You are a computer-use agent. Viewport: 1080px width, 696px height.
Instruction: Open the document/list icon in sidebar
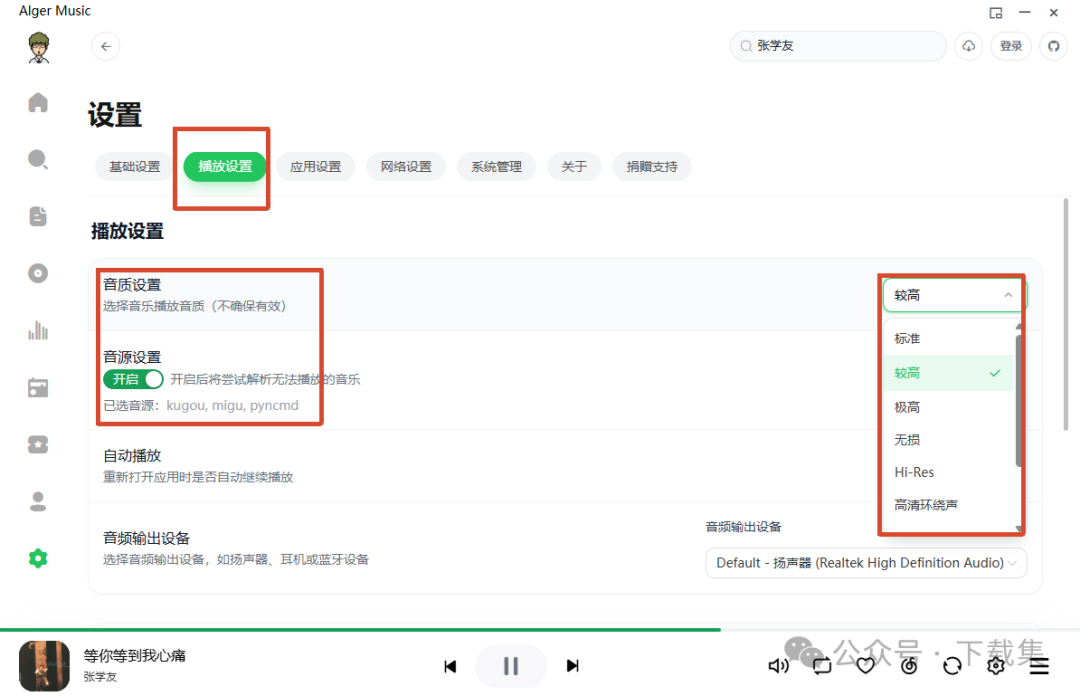38,216
